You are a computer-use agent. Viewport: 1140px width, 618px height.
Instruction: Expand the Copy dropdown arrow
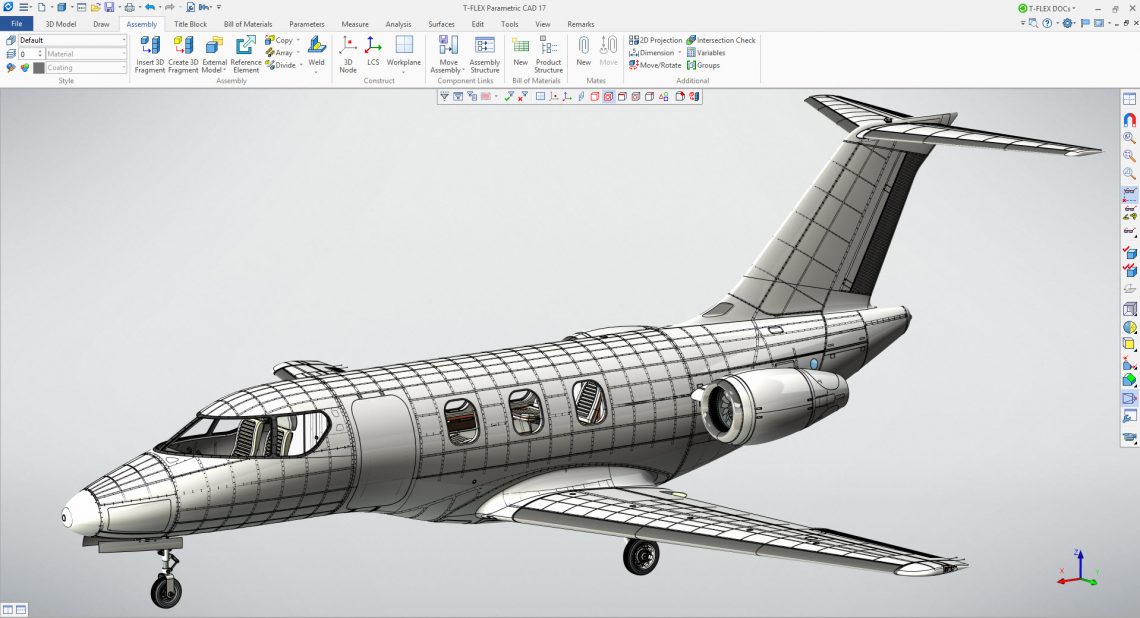coord(297,39)
